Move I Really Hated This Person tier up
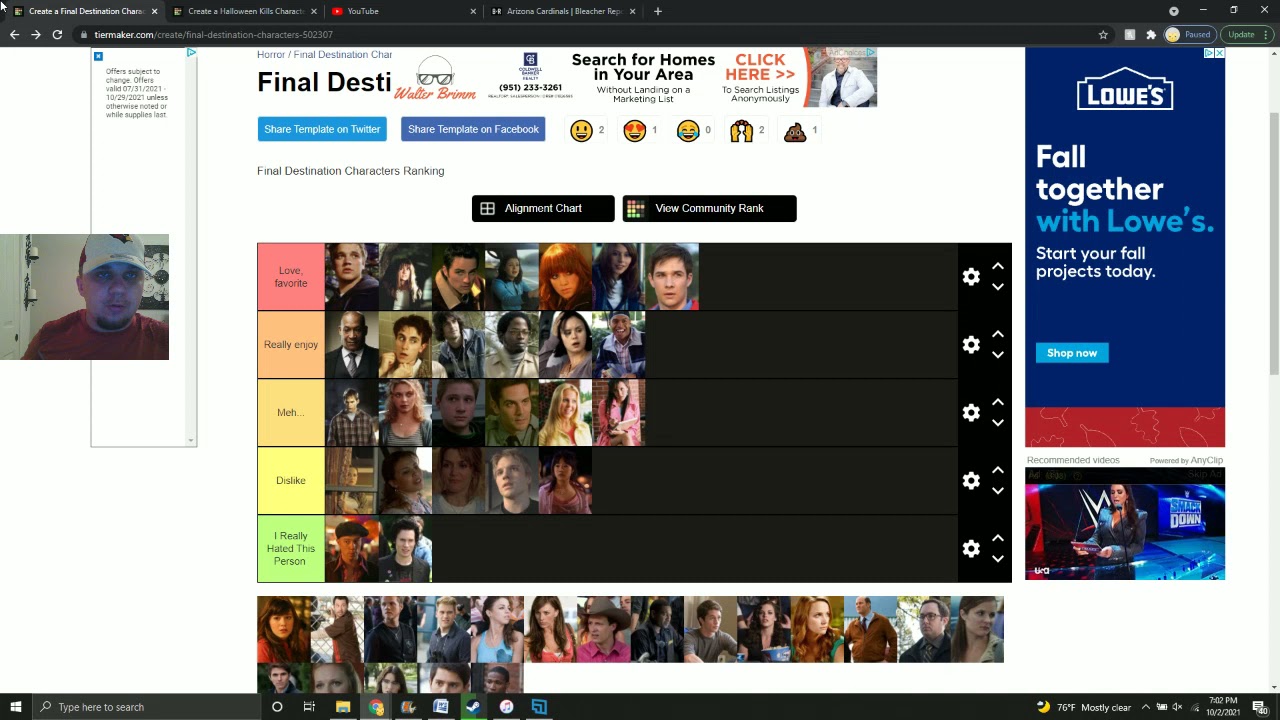Image resolution: width=1280 pixels, height=720 pixels. pyautogui.click(x=997, y=538)
